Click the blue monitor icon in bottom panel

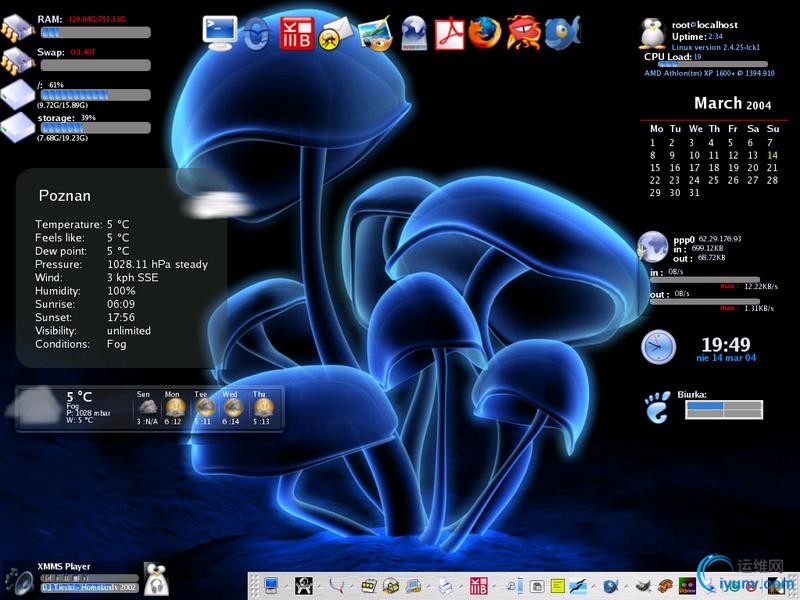[x=269, y=585]
